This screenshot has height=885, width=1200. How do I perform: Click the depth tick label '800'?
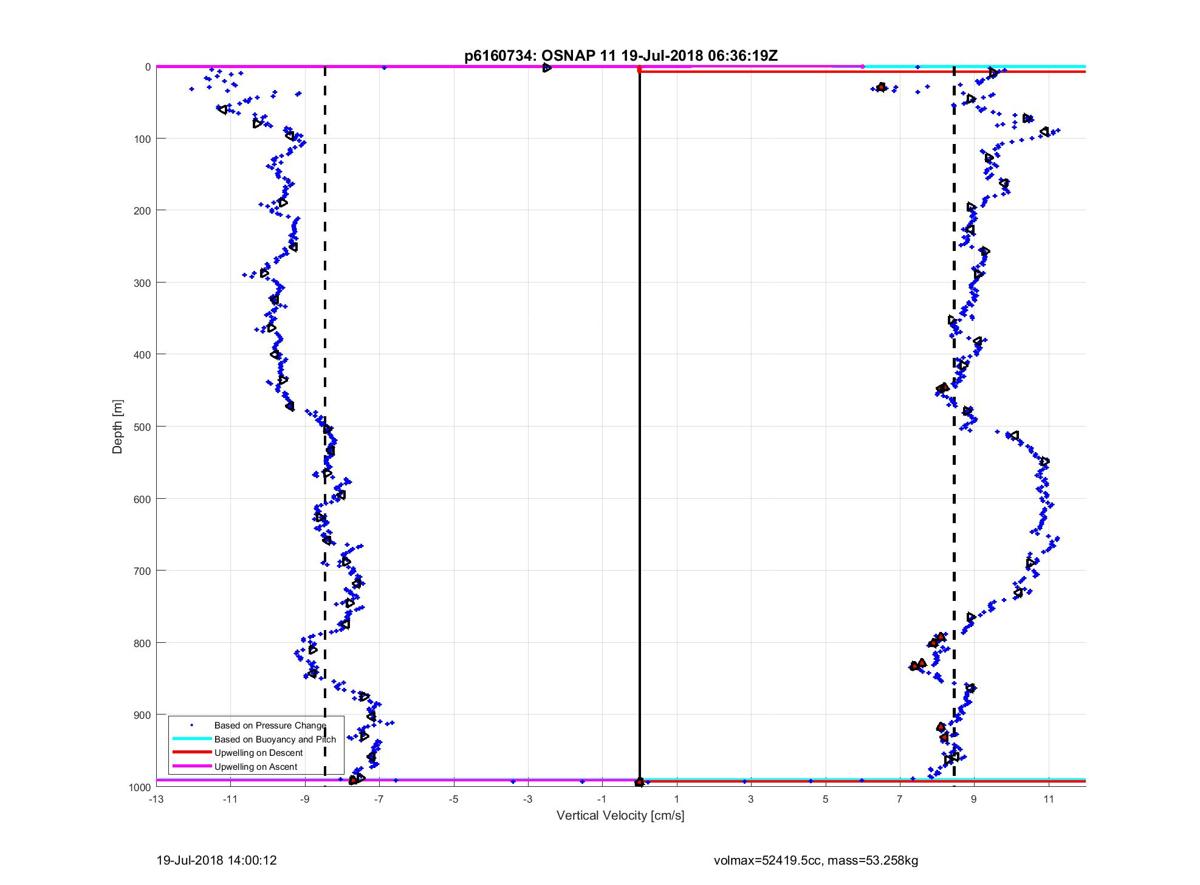[142, 643]
